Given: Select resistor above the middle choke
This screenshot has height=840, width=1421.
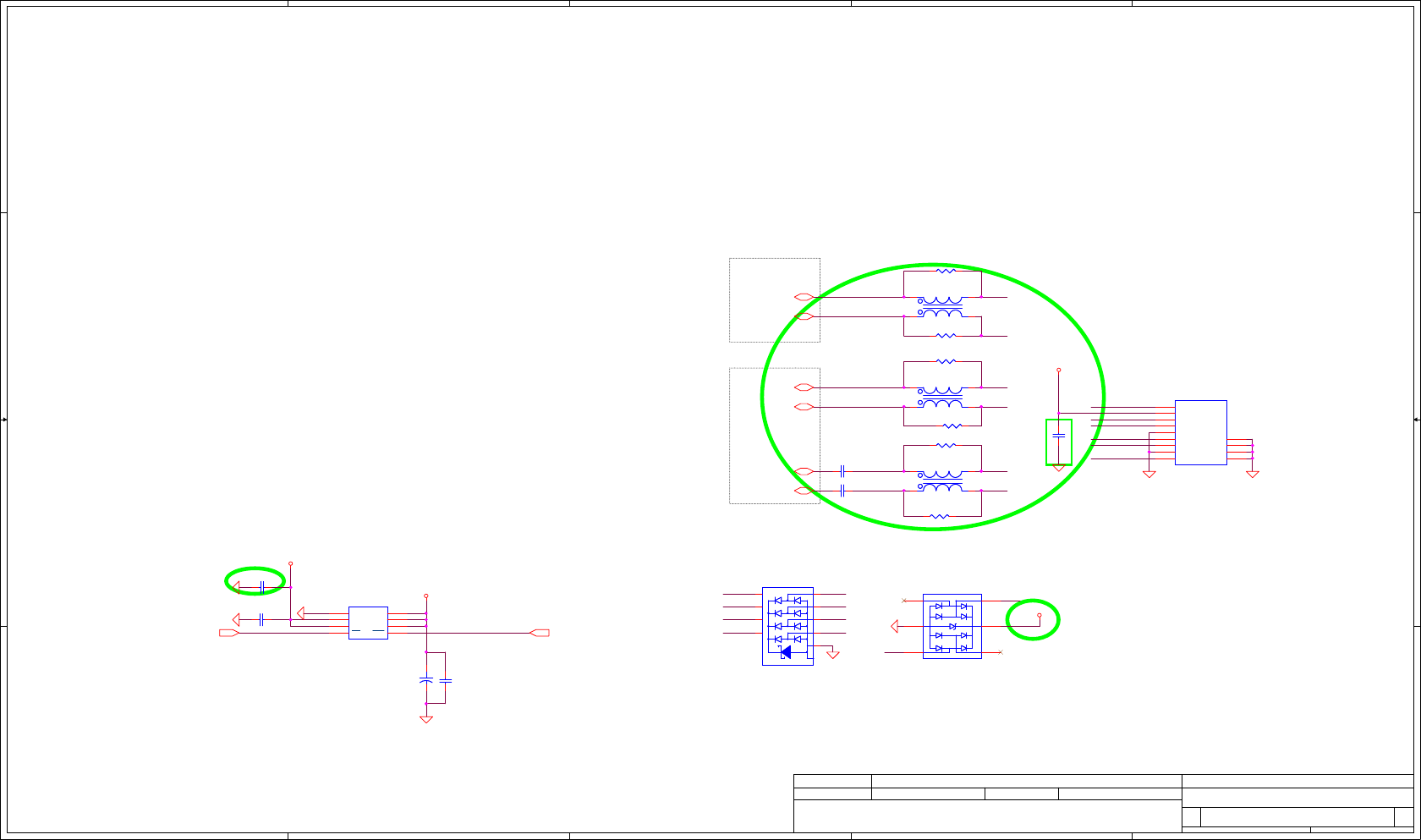Looking at the screenshot, I should point(946,361).
